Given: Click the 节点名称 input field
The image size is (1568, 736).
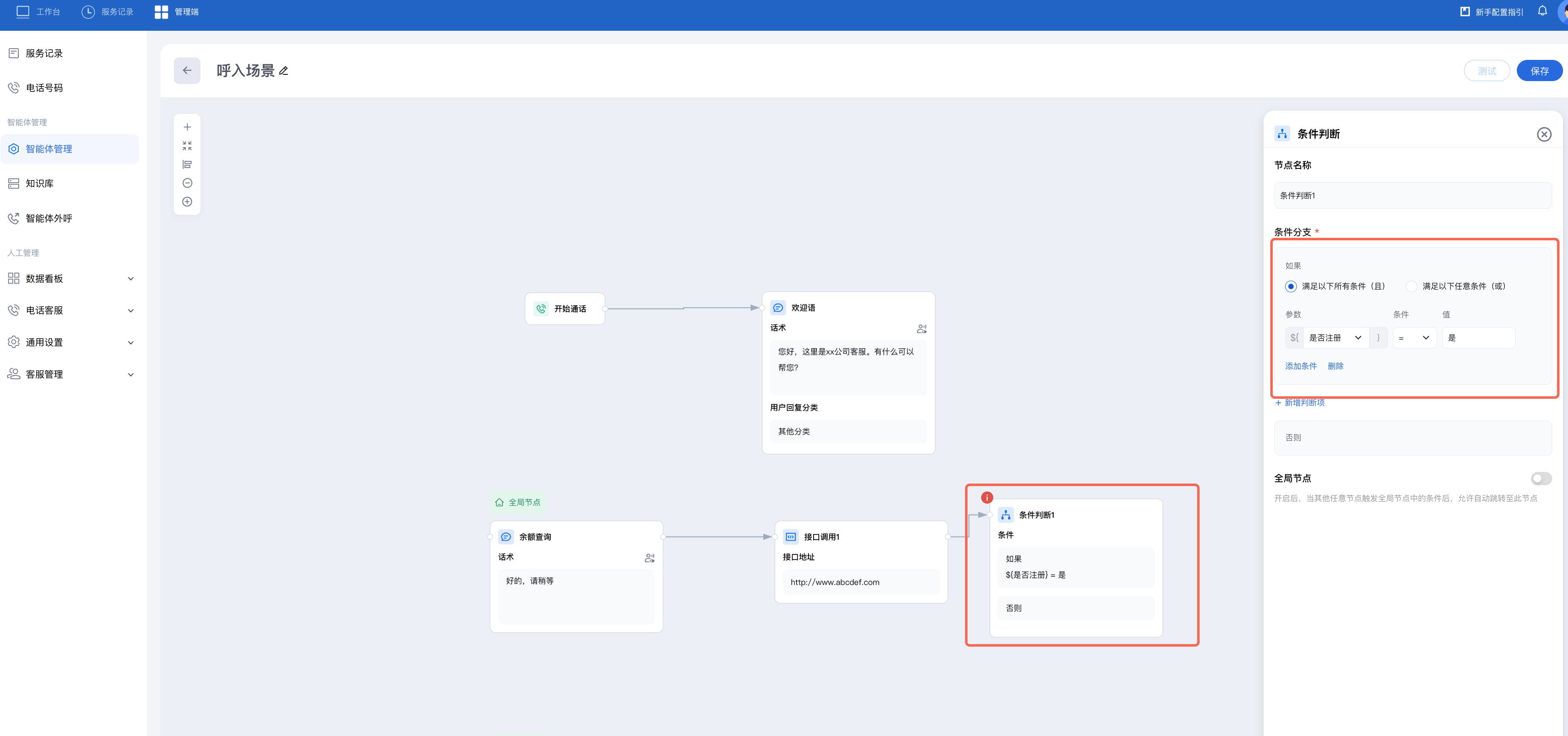Looking at the screenshot, I should coord(1412,195).
